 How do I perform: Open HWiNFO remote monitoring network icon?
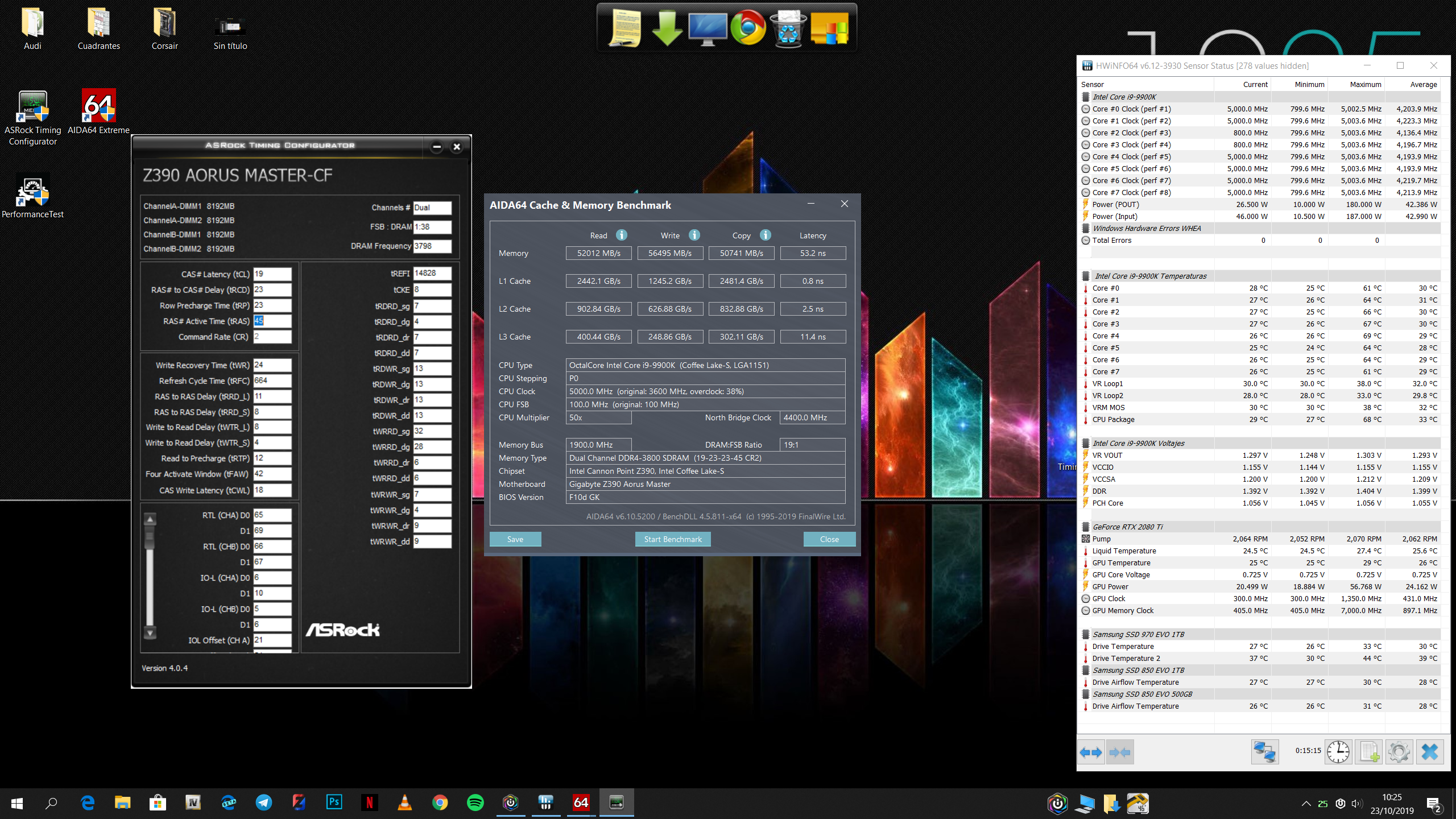(1264, 752)
